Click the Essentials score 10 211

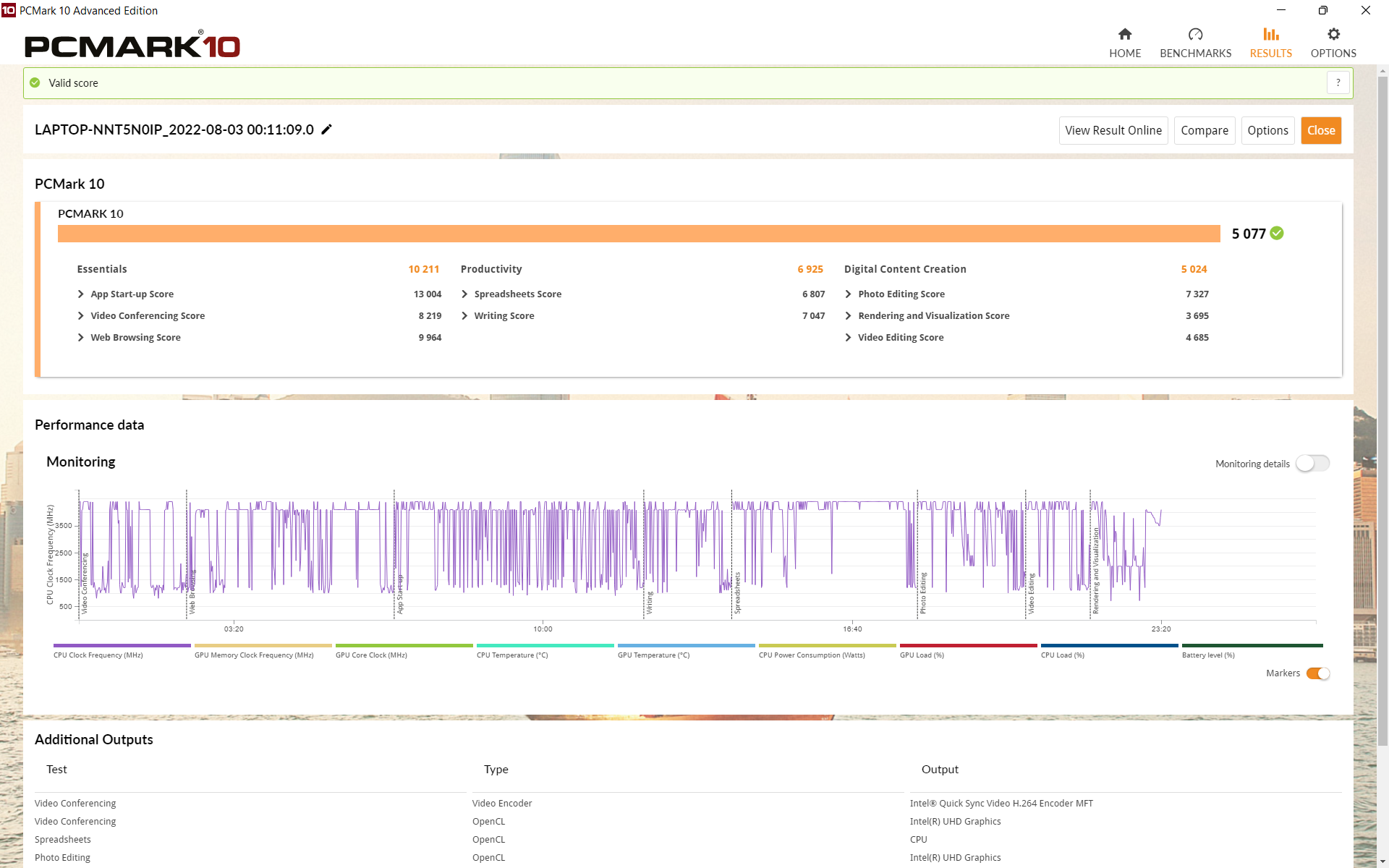point(424,269)
